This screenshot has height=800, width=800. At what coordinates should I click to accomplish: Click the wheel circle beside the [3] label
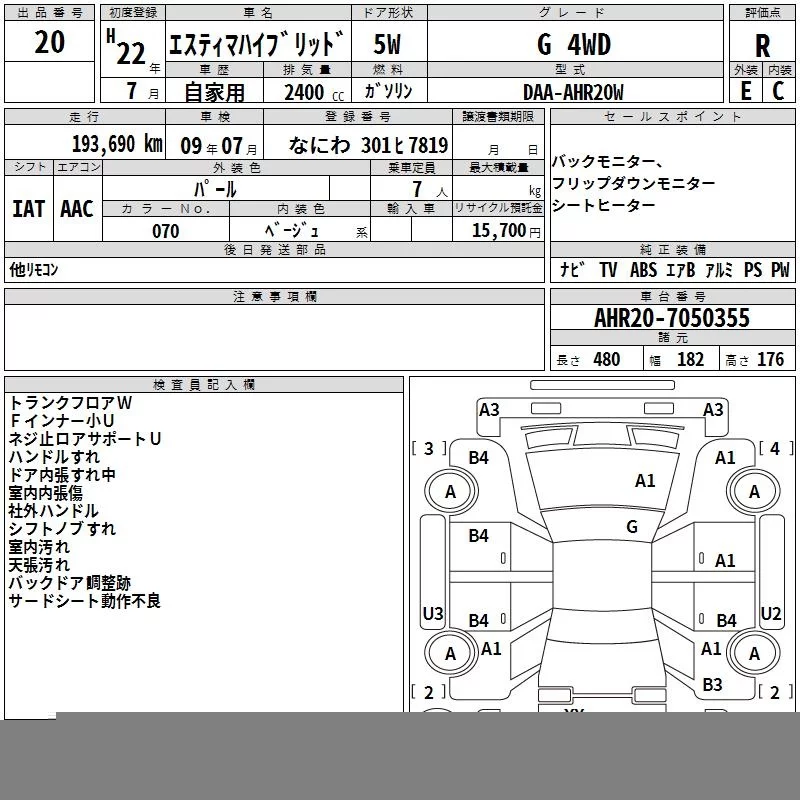click(450, 491)
